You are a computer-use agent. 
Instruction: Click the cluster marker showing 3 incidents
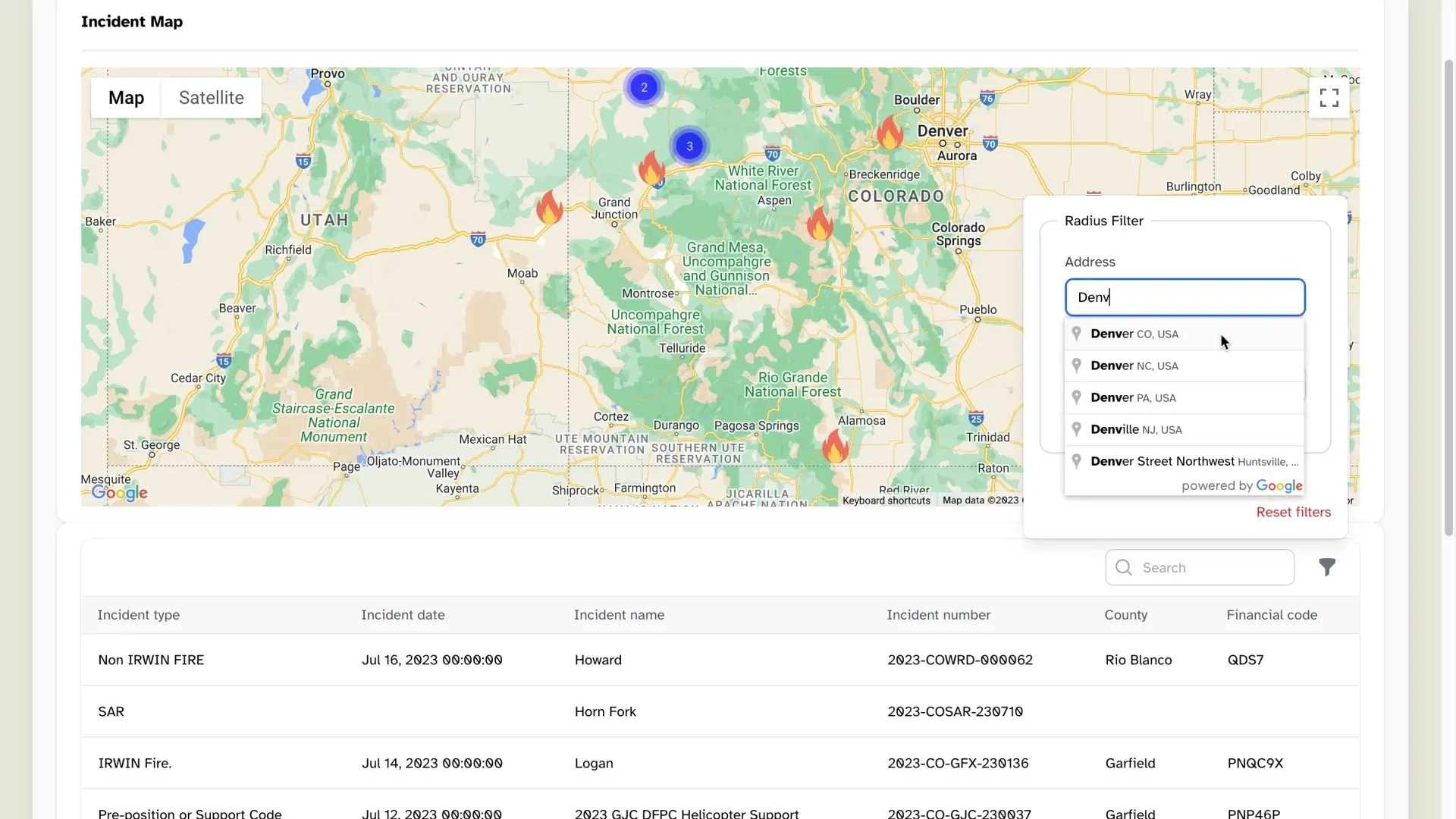pyautogui.click(x=689, y=146)
